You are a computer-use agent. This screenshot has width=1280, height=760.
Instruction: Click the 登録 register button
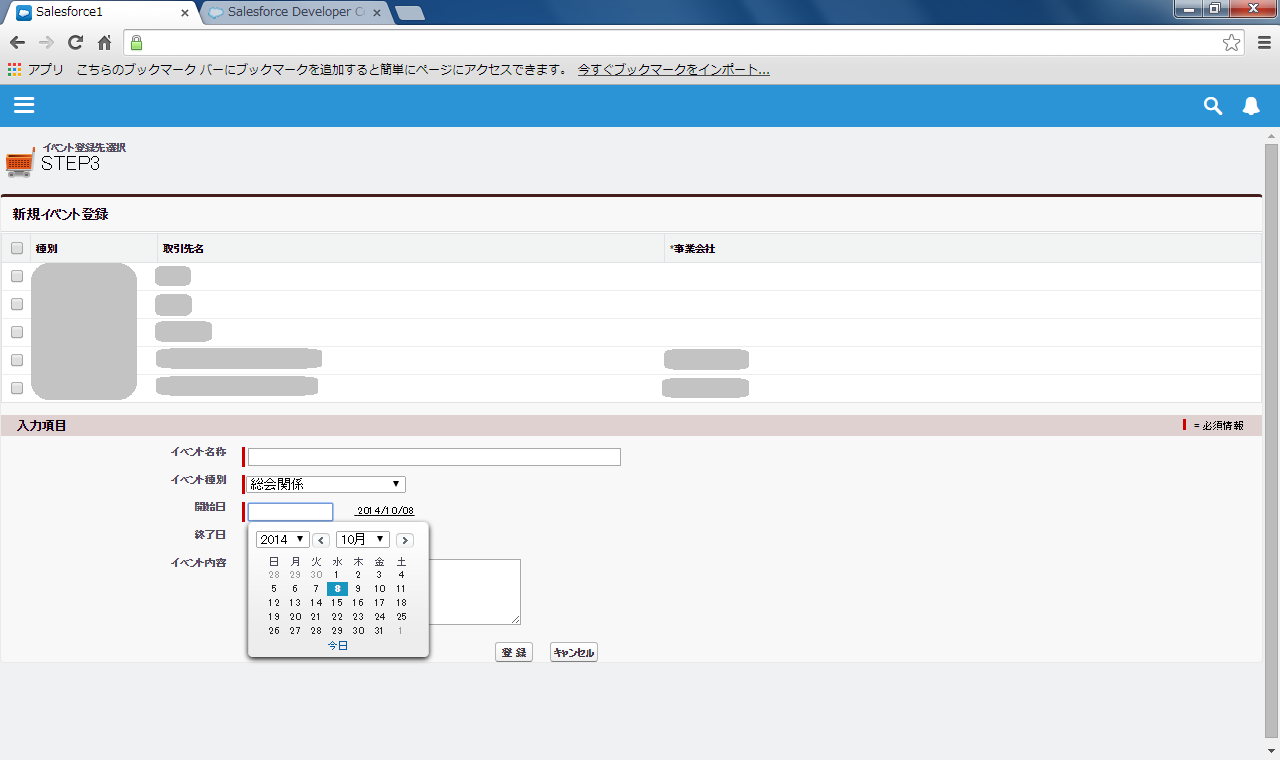point(514,653)
